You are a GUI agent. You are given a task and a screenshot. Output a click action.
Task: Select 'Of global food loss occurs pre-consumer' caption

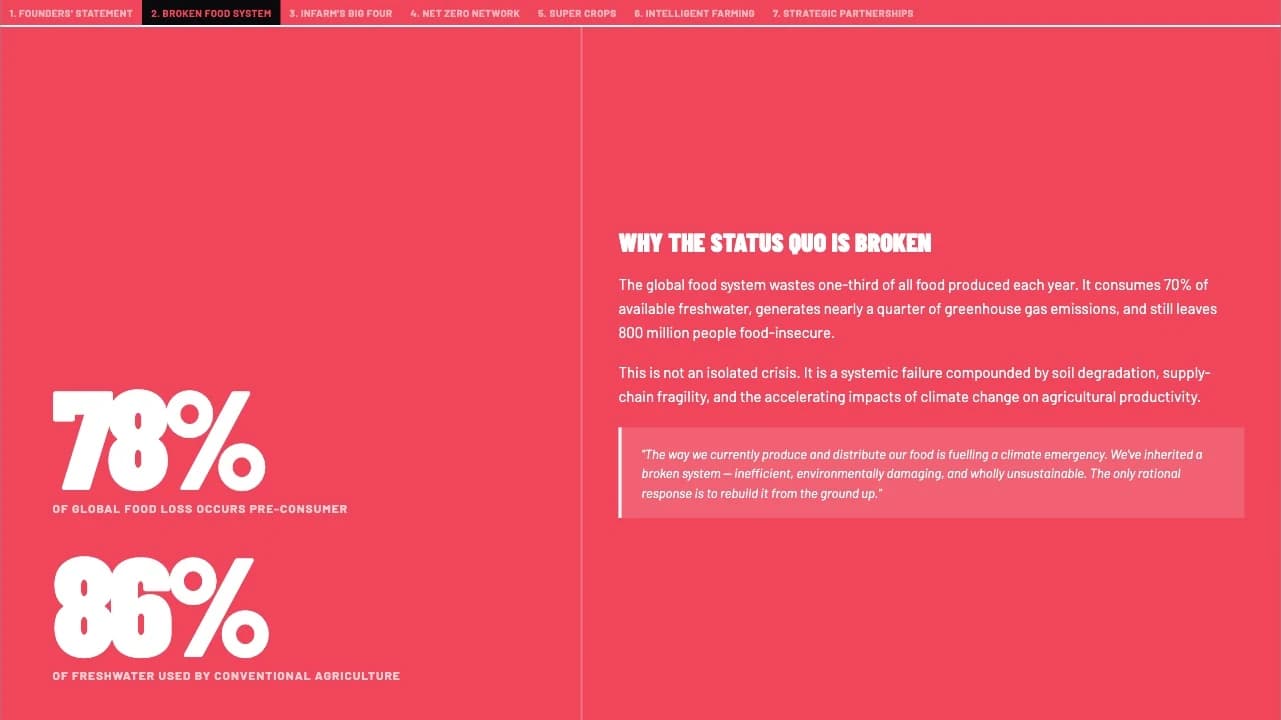point(200,509)
